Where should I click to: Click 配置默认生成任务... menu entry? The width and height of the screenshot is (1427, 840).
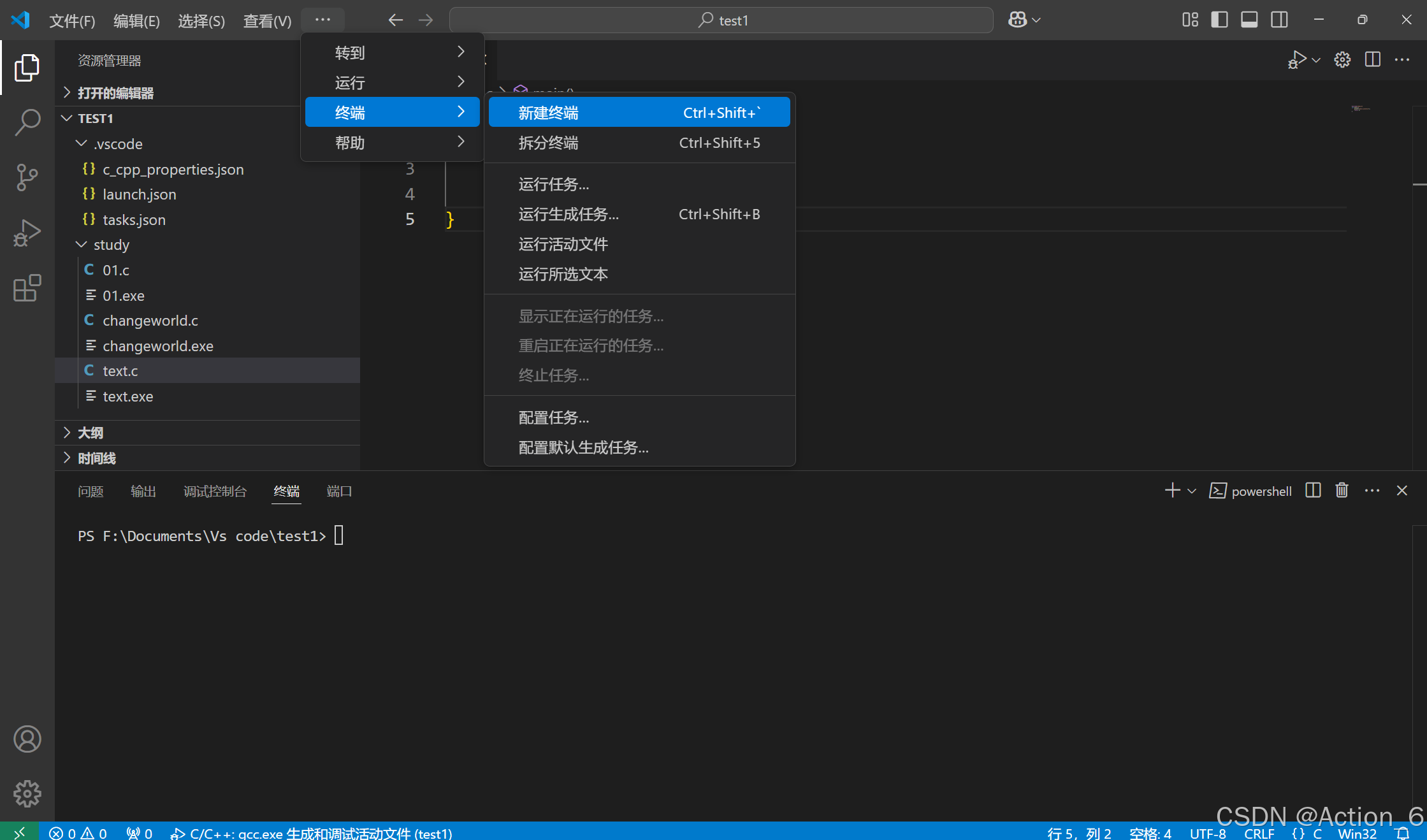point(583,447)
